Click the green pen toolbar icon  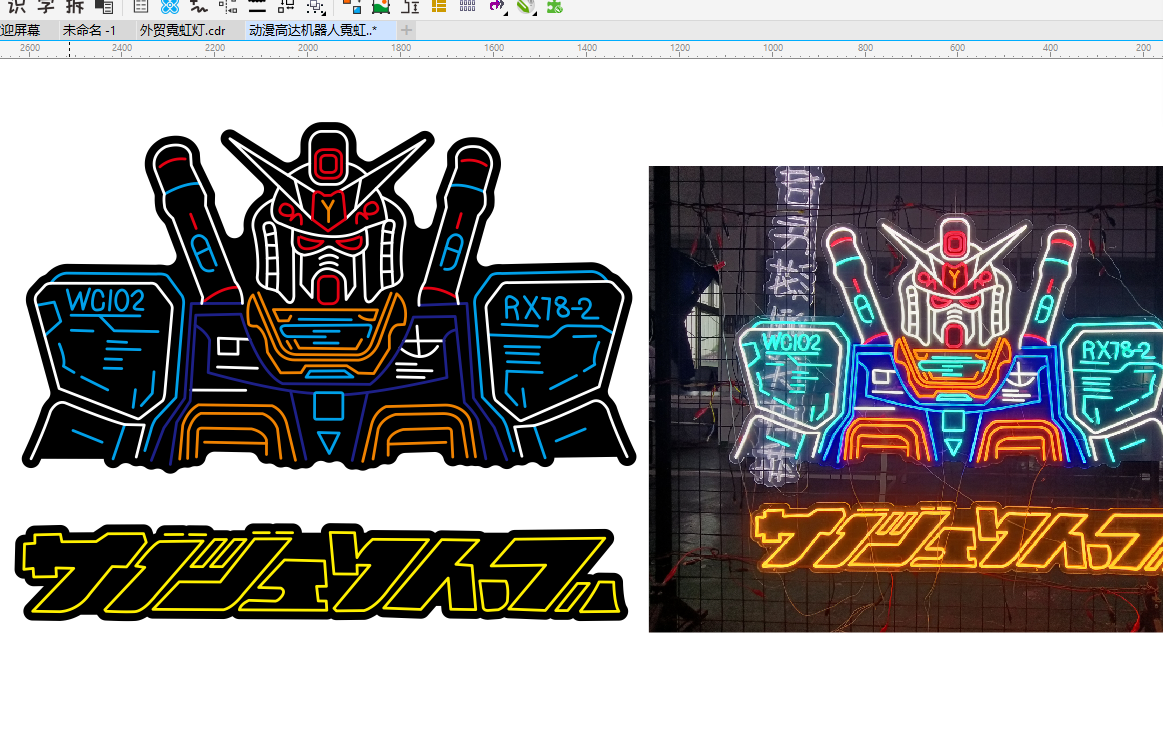tap(526, 7)
